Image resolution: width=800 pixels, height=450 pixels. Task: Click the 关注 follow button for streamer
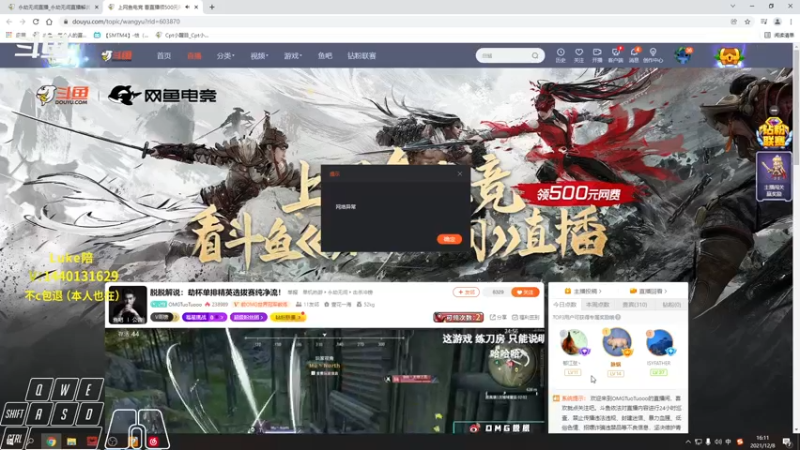[525, 292]
